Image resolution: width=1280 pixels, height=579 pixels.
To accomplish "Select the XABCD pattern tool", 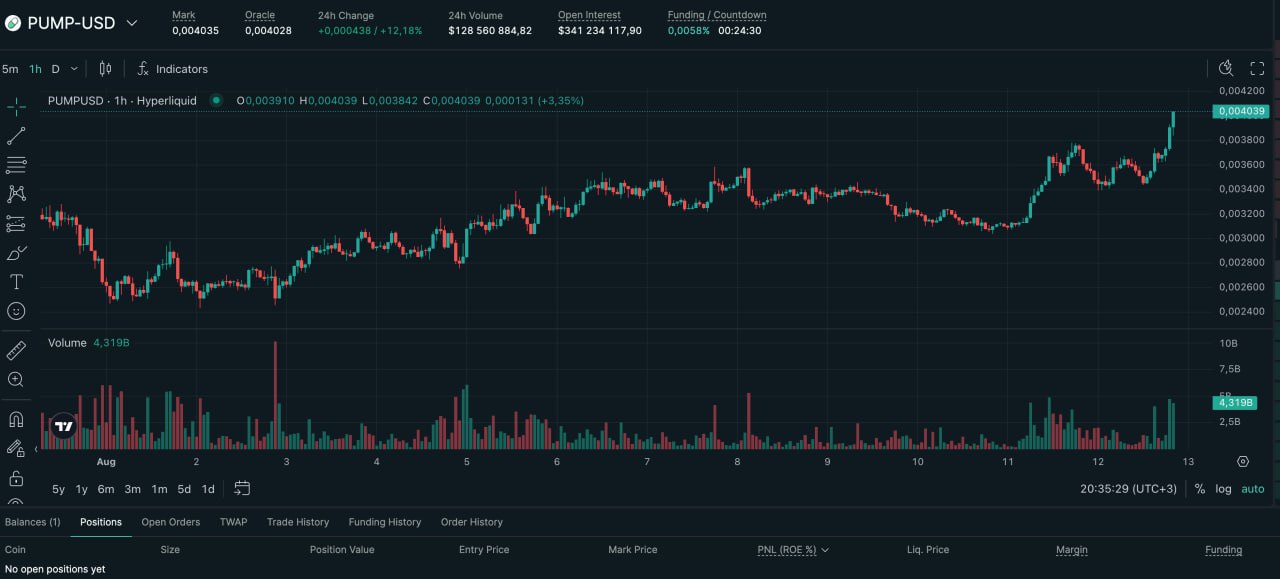I will [16, 194].
